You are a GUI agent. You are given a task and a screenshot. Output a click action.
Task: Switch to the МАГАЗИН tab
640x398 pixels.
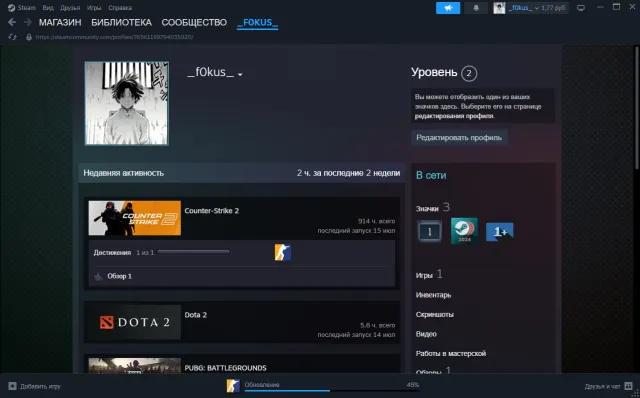[60, 22]
